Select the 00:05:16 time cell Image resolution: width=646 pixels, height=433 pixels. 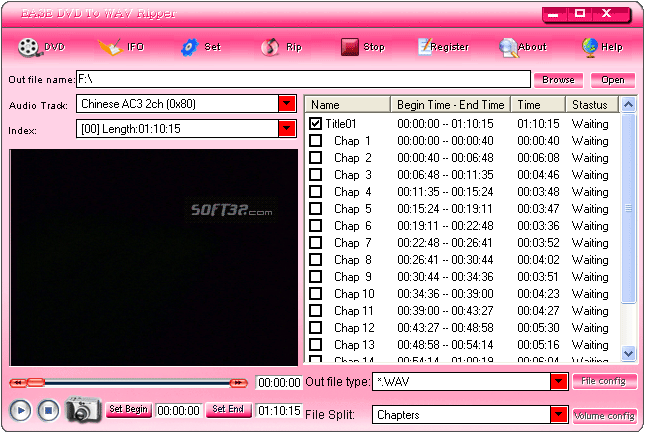click(x=538, y=344)
